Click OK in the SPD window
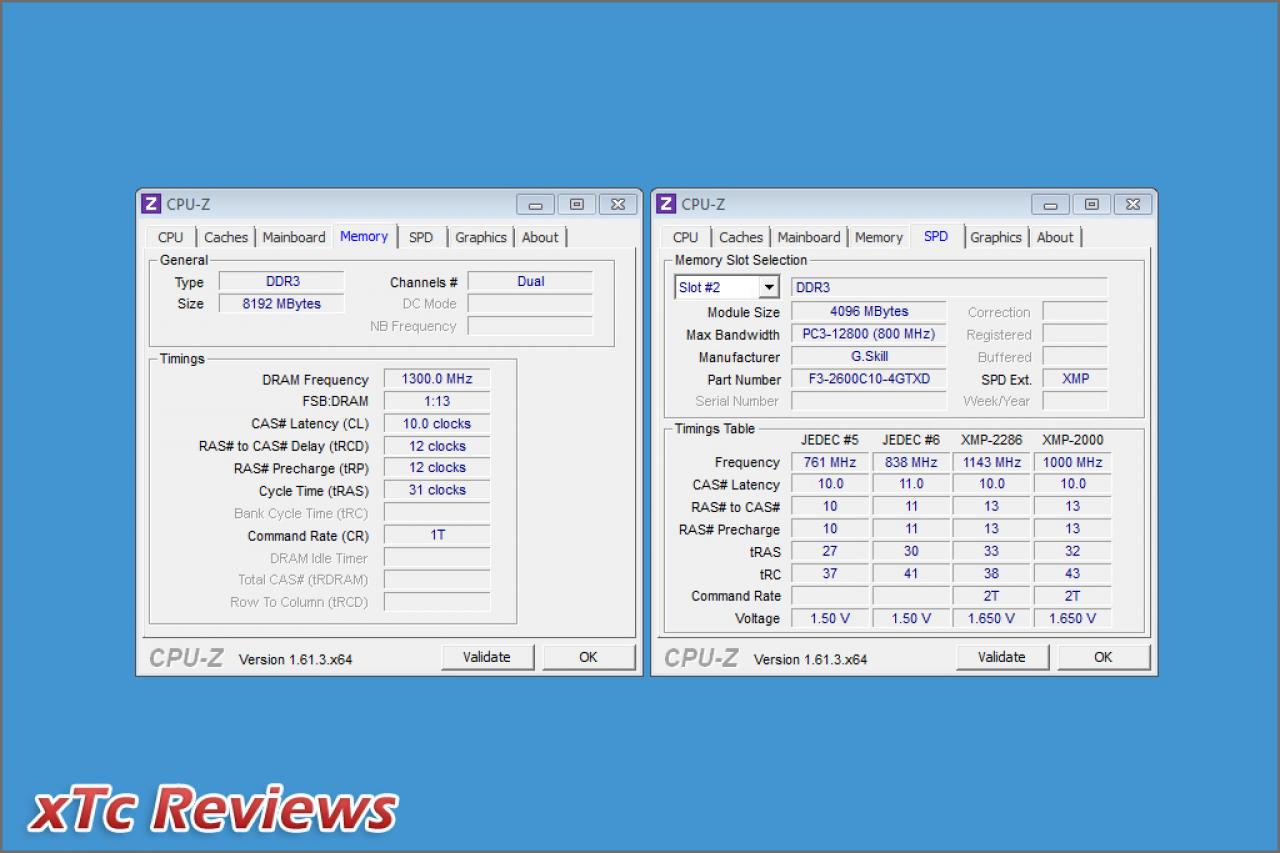This screenshot has height=853, width=1280. tap(1103, 657)
